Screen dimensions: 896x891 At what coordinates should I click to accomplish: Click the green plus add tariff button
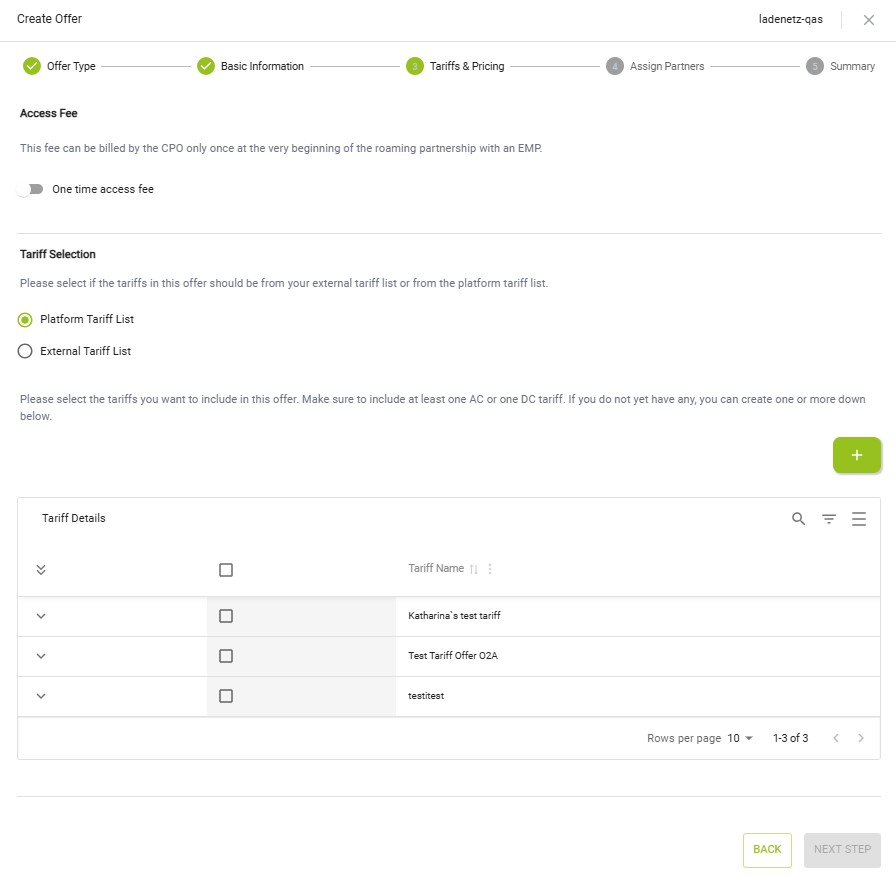point(856,455)
